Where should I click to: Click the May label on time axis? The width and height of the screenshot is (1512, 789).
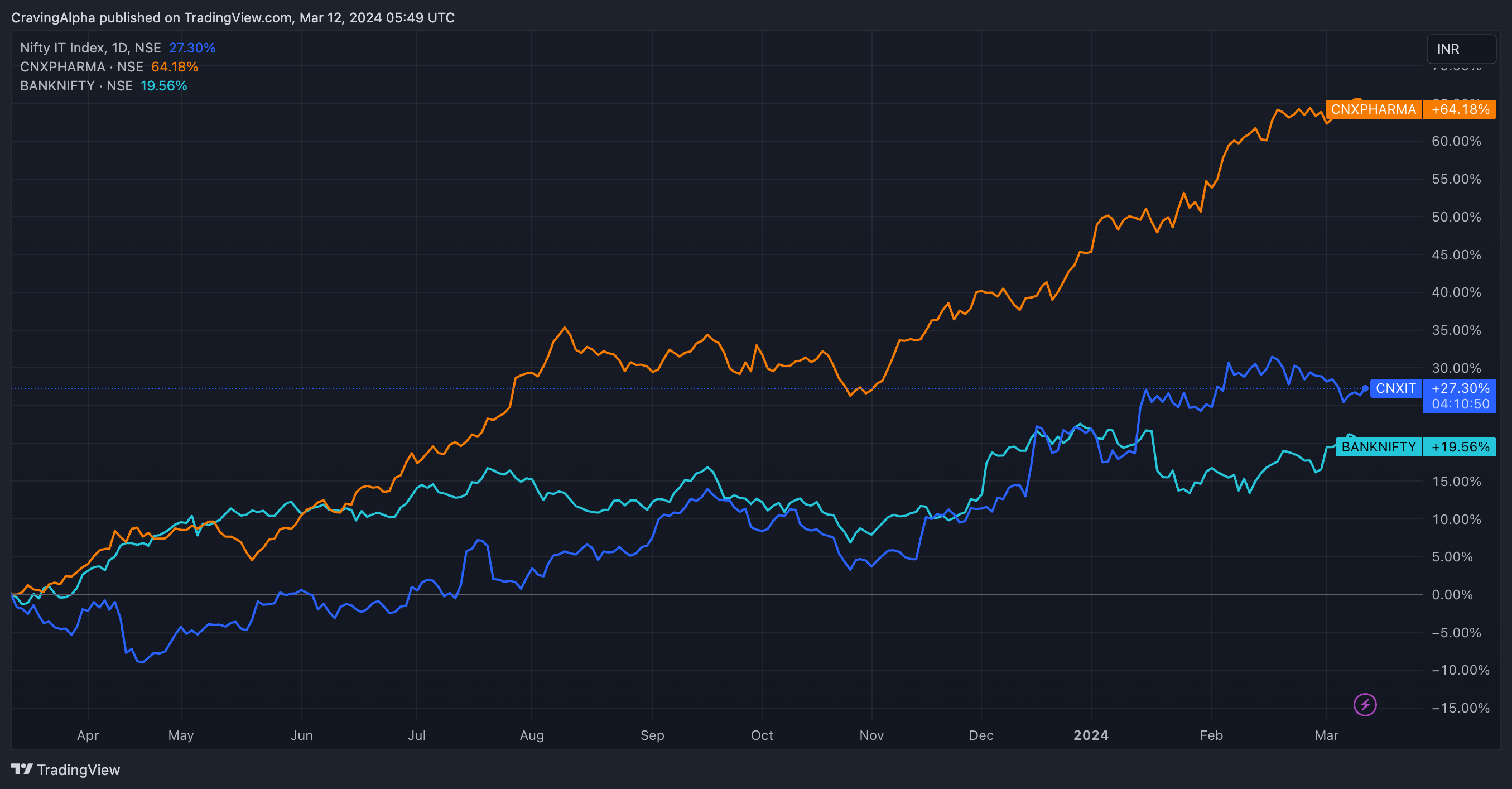click(x=181, y=735)
